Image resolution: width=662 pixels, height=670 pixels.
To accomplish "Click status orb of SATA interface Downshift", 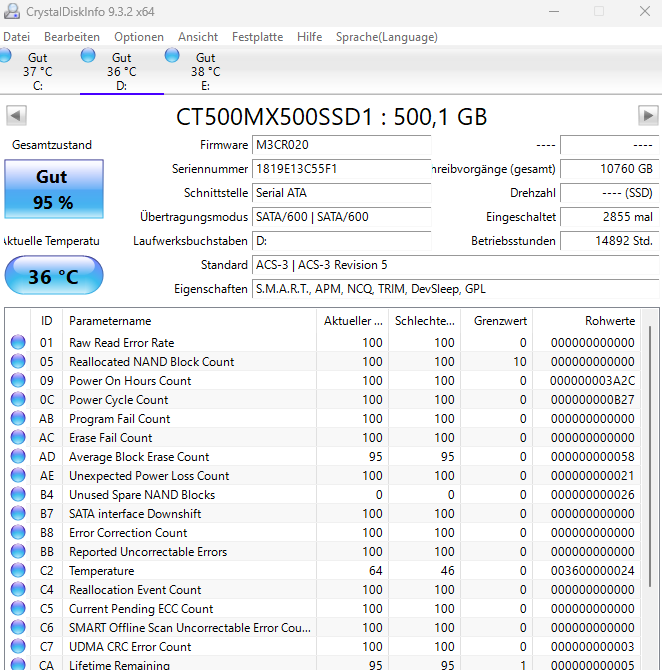I will 18,514.
